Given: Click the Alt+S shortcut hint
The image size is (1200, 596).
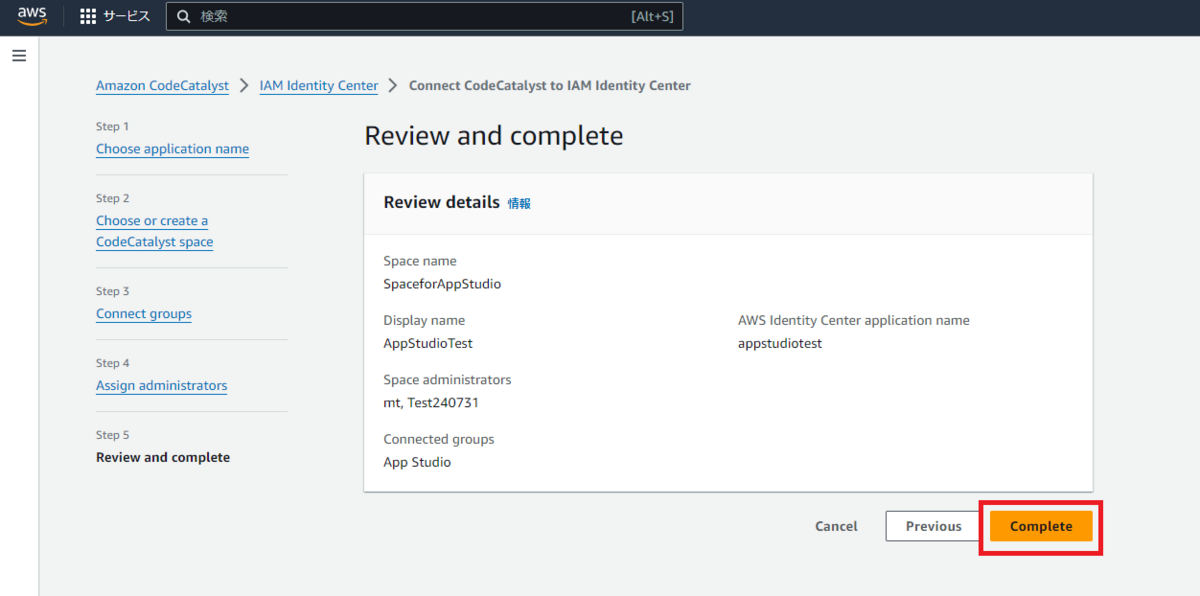Looking at the screenshot, I should point(652,17).
